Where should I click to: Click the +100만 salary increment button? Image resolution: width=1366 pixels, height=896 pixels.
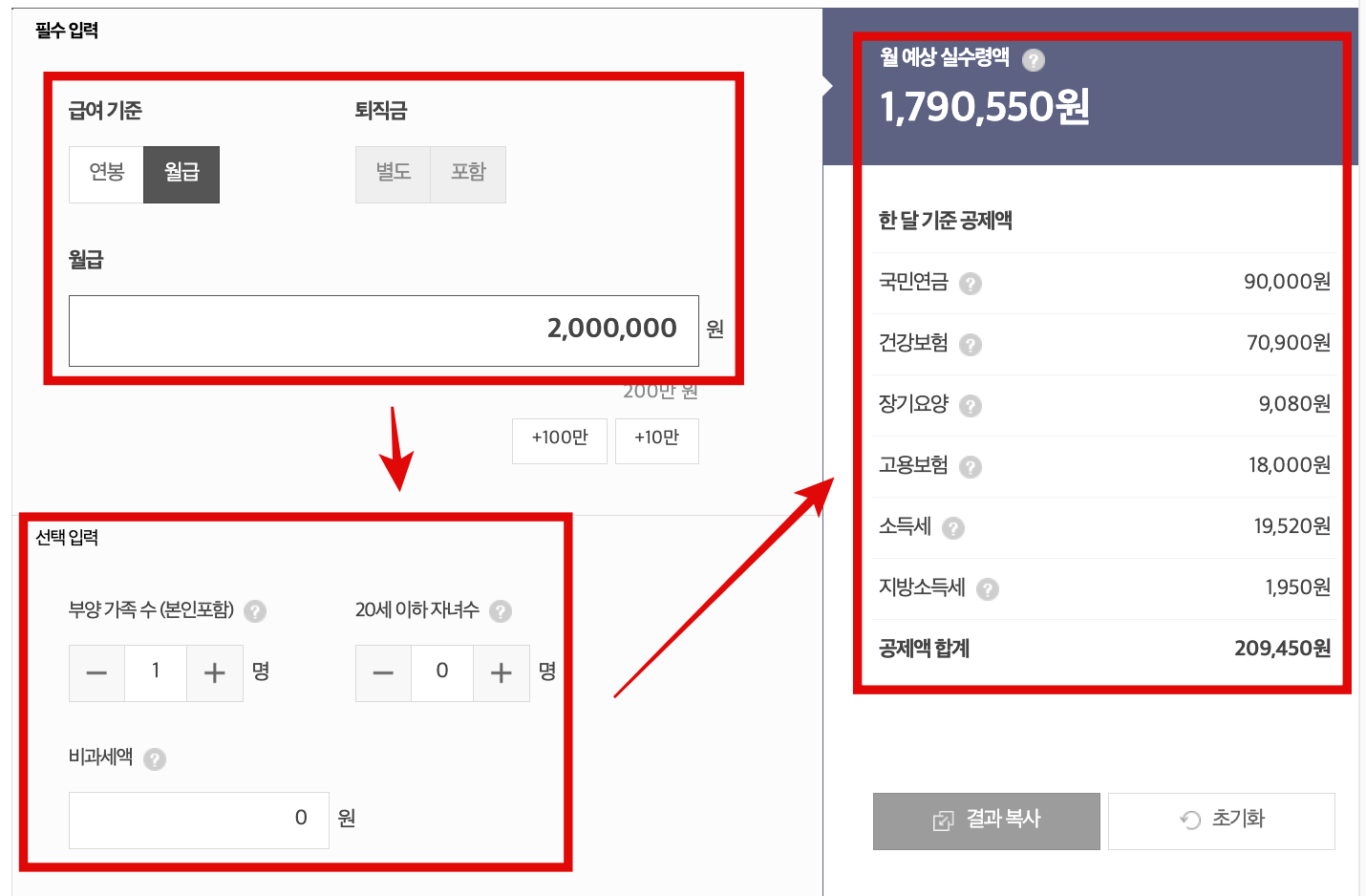(559, 440)
